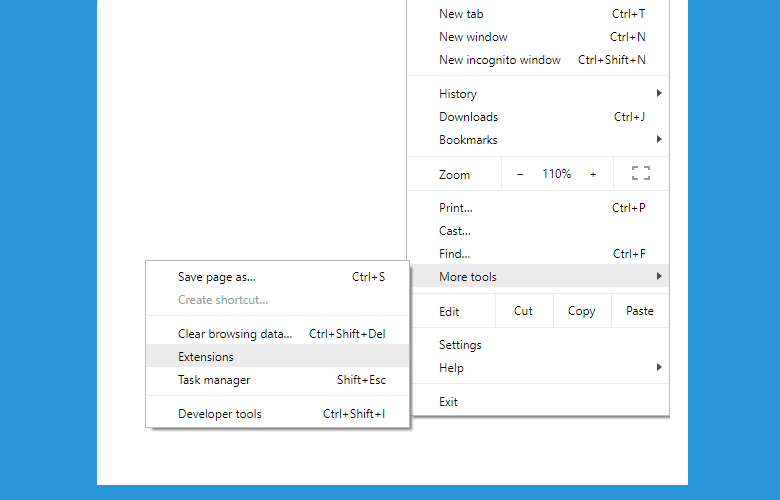The height and width of the screenshot is (500, 780).
Task: Decrease zoom with minus button
Action: [520, 174]
